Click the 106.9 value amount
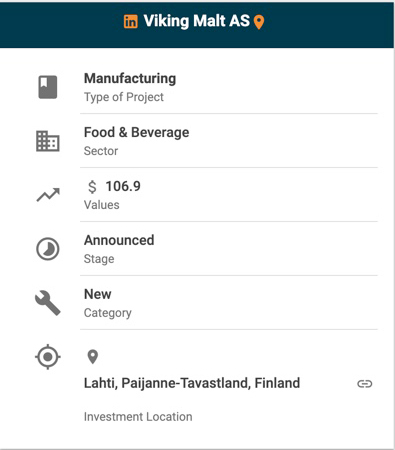395x450 pixels. [123, 186]
